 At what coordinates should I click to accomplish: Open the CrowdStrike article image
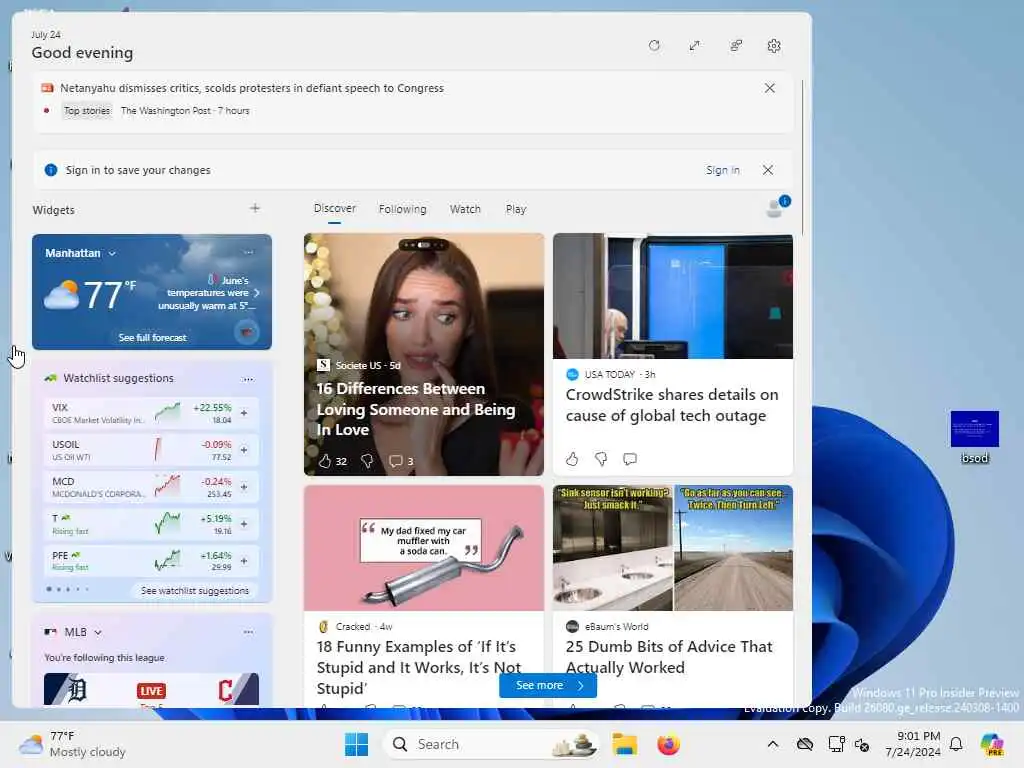[x=673, y=296]
